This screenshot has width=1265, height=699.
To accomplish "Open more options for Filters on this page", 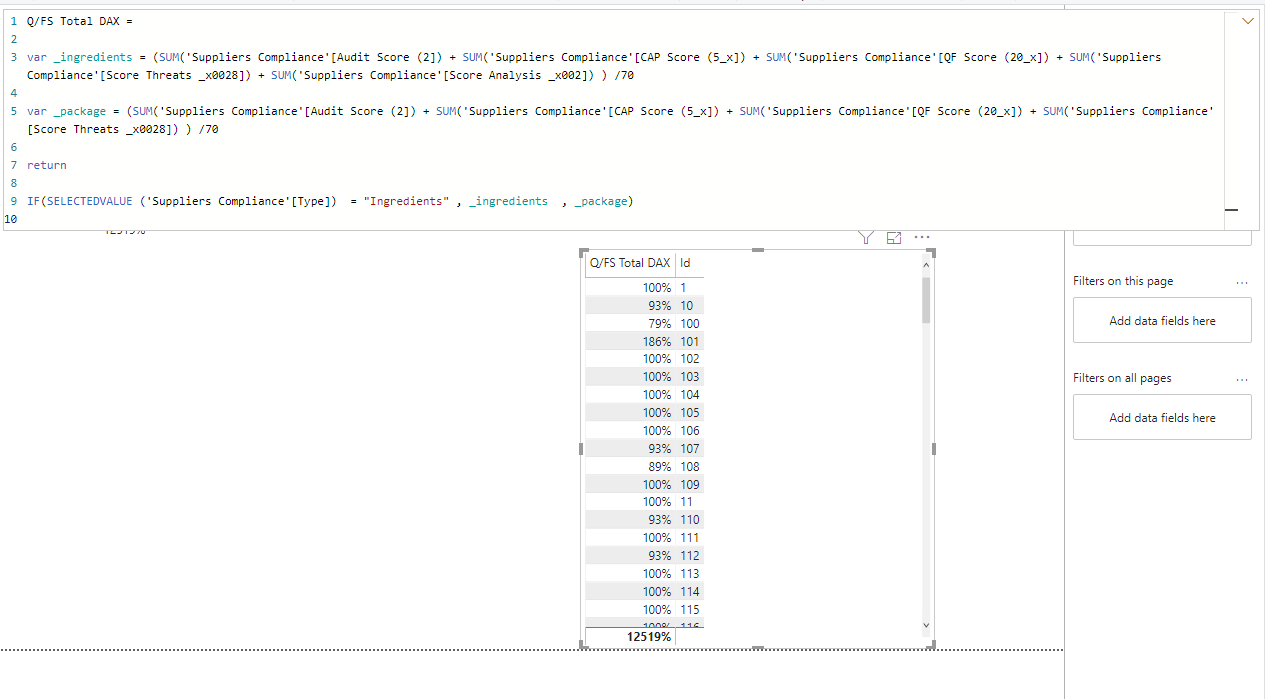I will pyautogui.click(x=1242, y=282).
